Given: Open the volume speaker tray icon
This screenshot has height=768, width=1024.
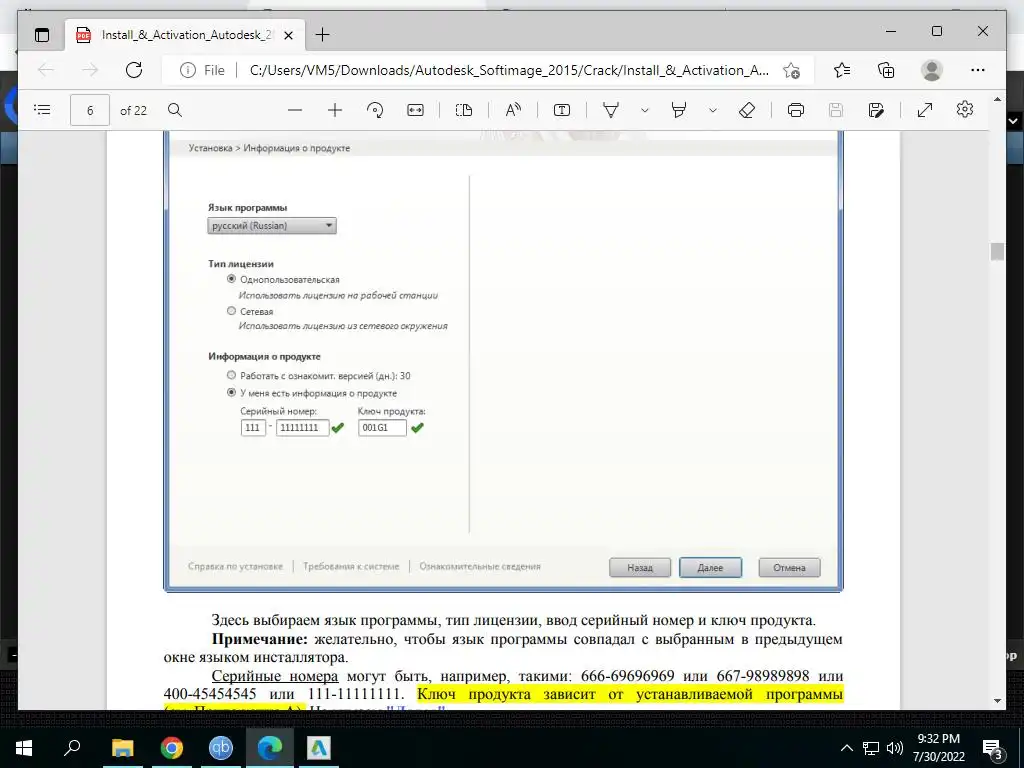Looking at the screenshot, I should [x=895, y=748].
